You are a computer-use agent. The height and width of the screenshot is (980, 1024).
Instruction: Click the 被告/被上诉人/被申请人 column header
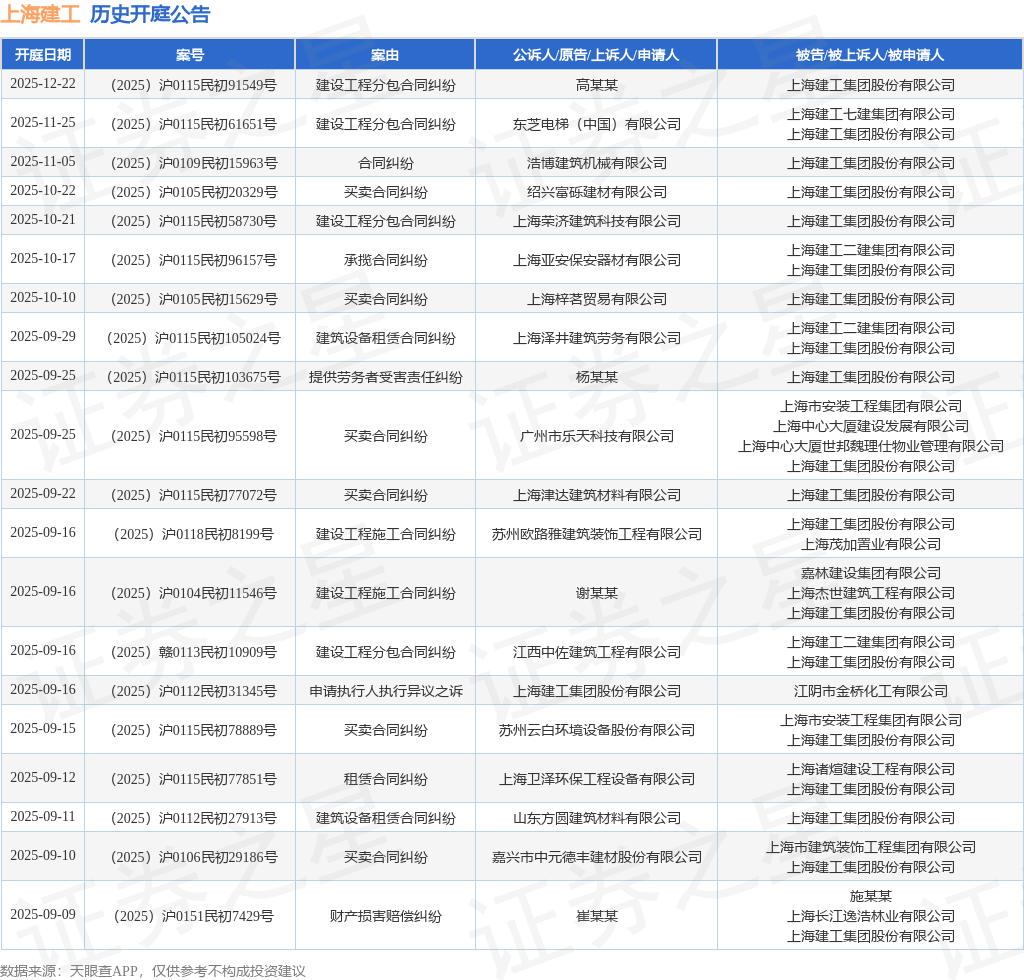[871, 55]
